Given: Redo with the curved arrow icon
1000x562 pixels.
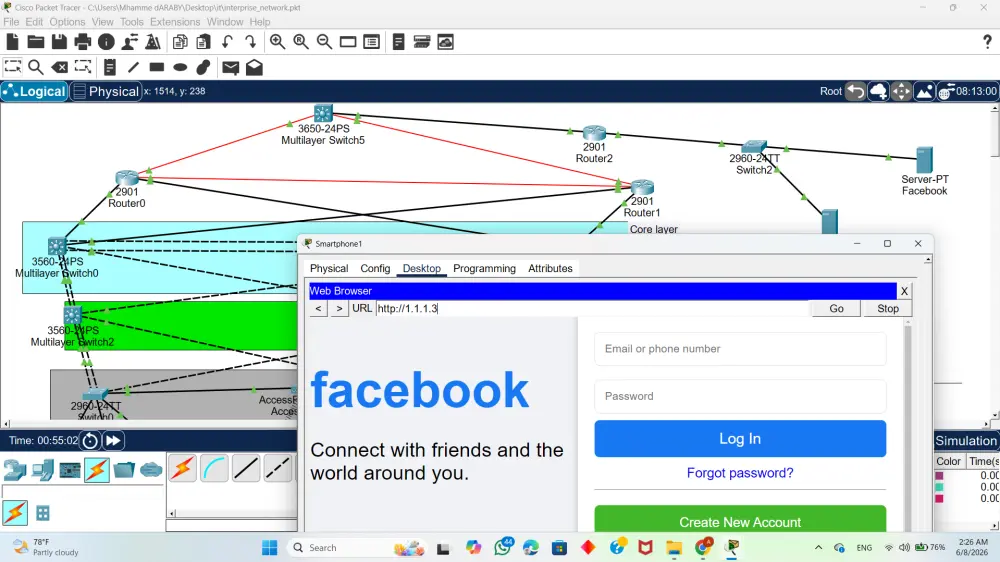Looking at the screenshot, I should pyautogui.click(x=251, y=42).
